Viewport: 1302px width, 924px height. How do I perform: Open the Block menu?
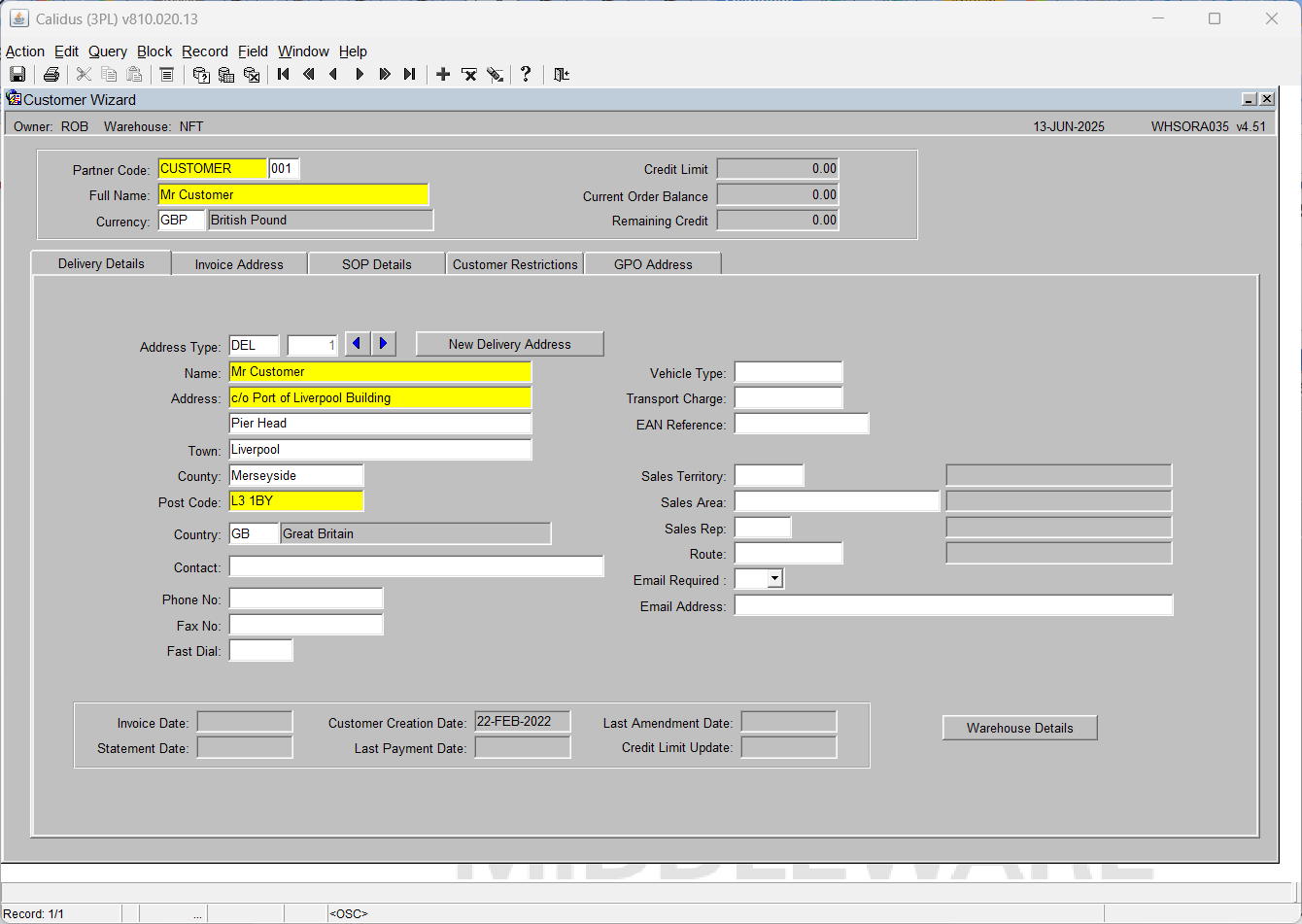[x=154, y=51]
